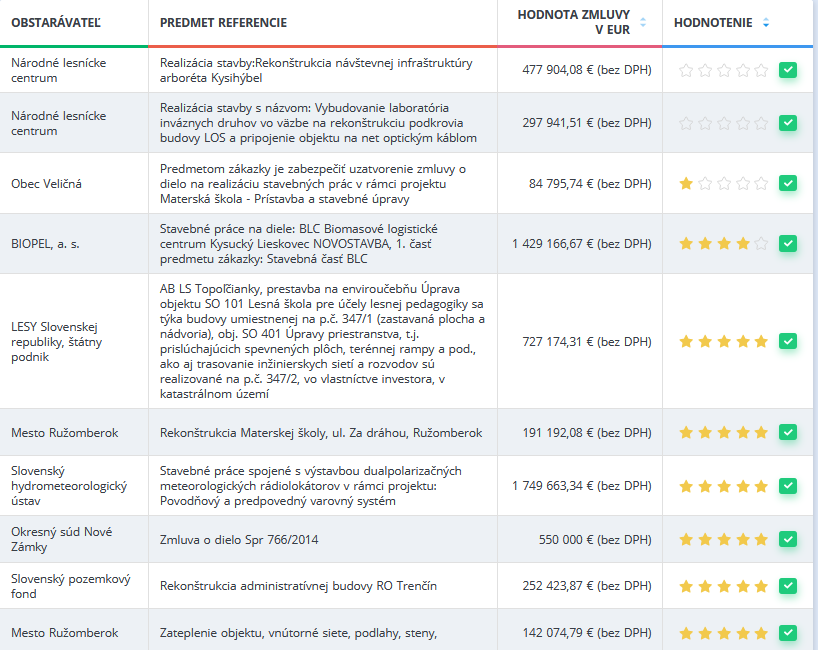Sort by Hodnota zmluvy v EUR arrows
818x650 pixels.
coord(643,22)
